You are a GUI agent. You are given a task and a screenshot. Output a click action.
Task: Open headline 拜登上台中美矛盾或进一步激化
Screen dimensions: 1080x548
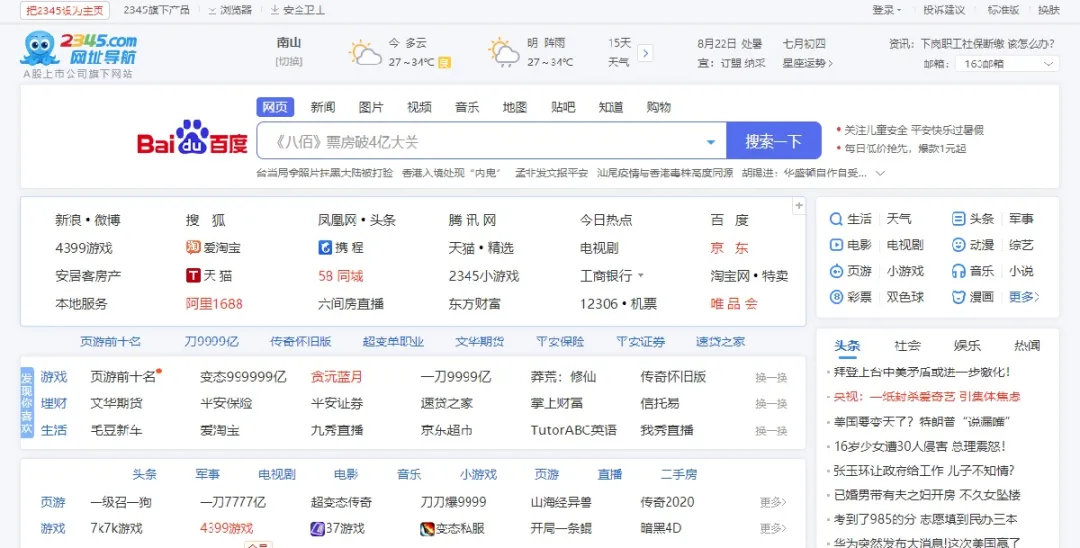[922, 372]
